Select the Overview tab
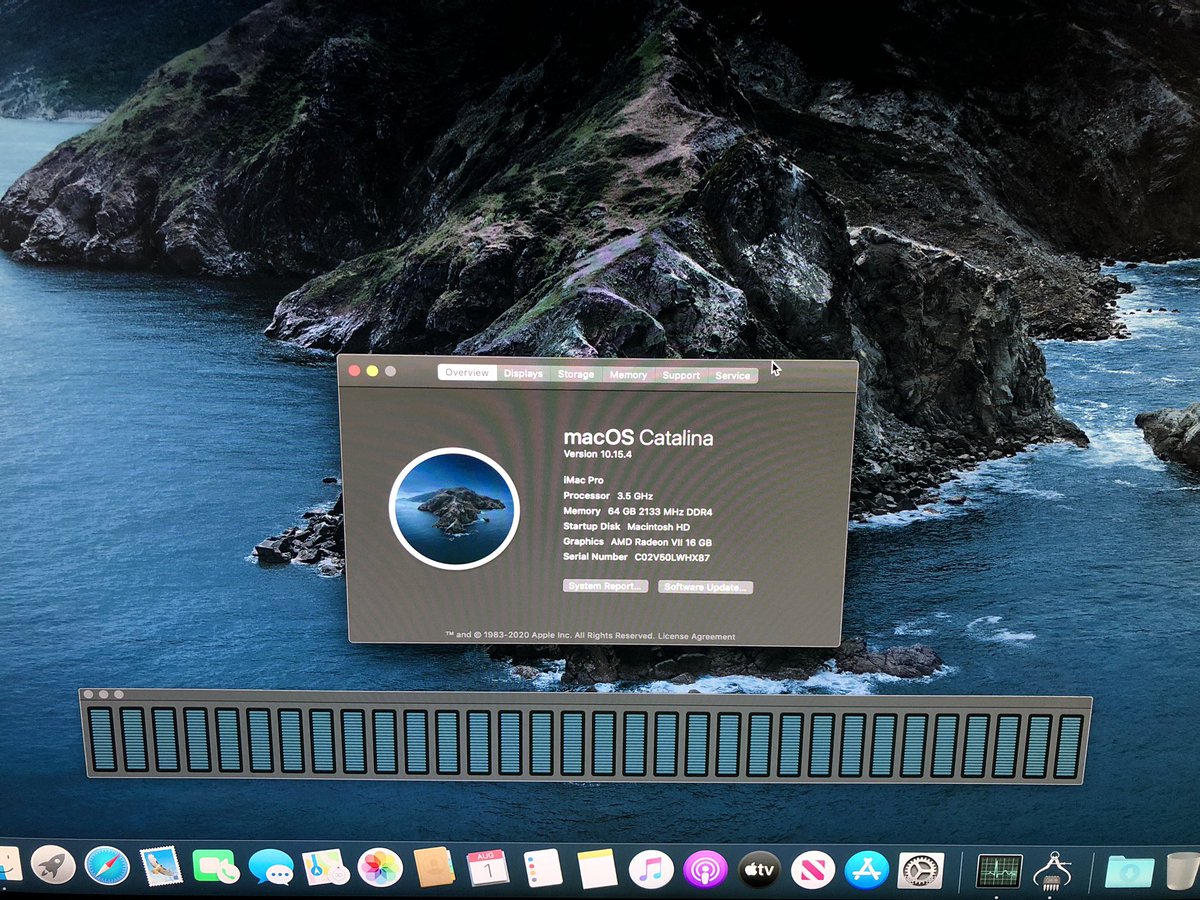This screenshot has width=1200, height=900. point(467,372)
